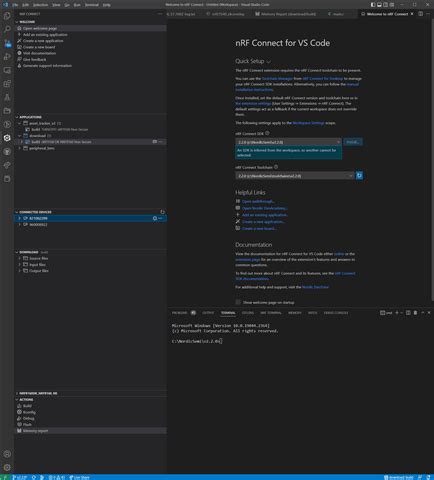Open the Manage gear icon in activity bar
This screenshot has height=480, width=434.
click(7, 467)
